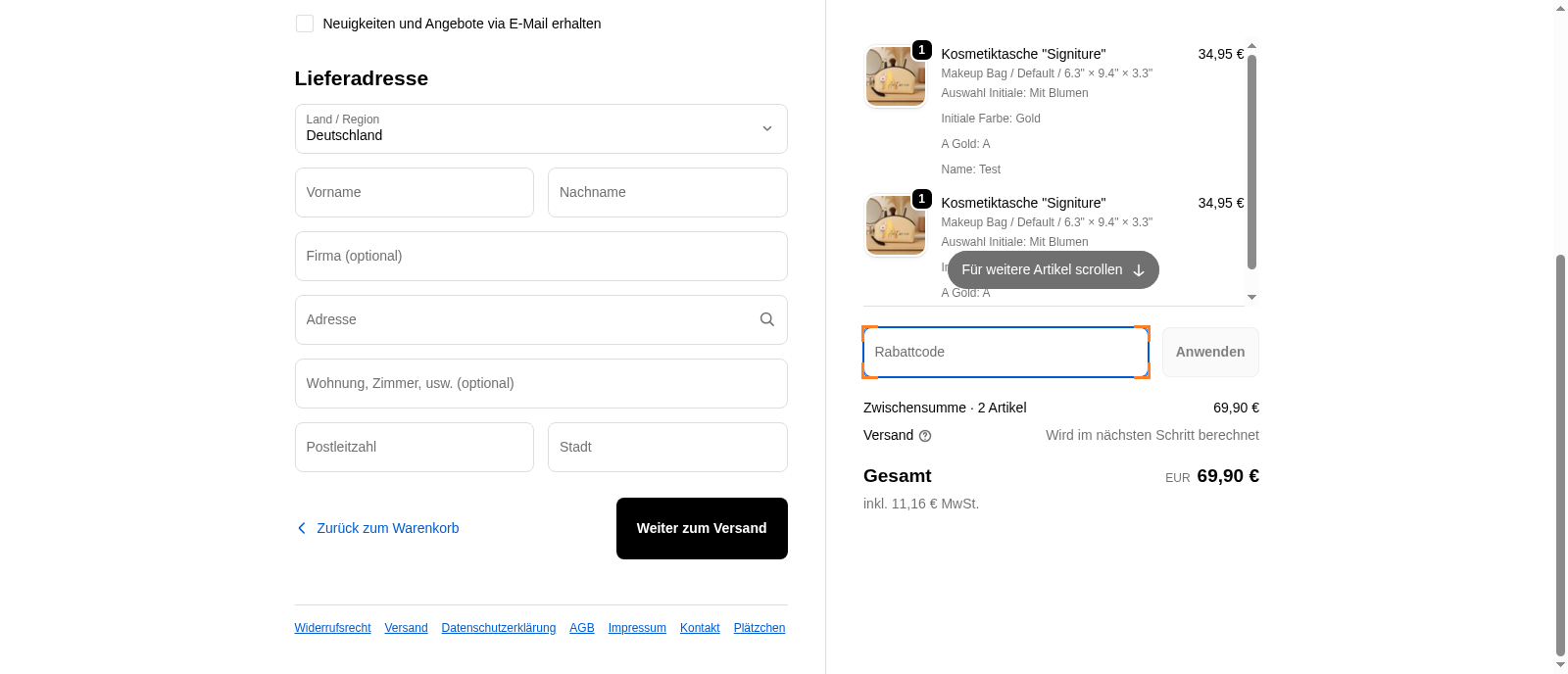Click into the Vorname field

415,192
